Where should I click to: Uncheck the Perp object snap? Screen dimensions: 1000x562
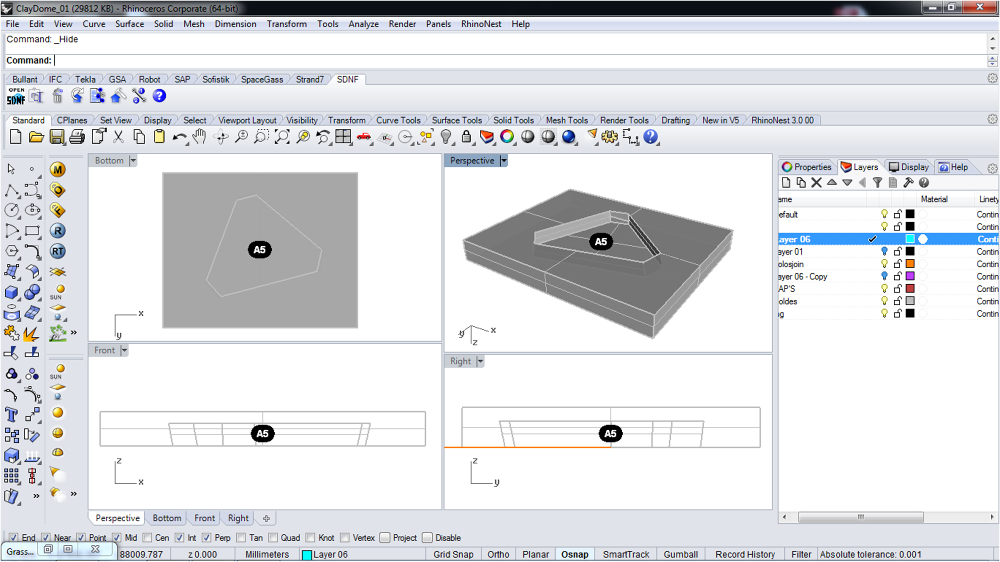207,538
